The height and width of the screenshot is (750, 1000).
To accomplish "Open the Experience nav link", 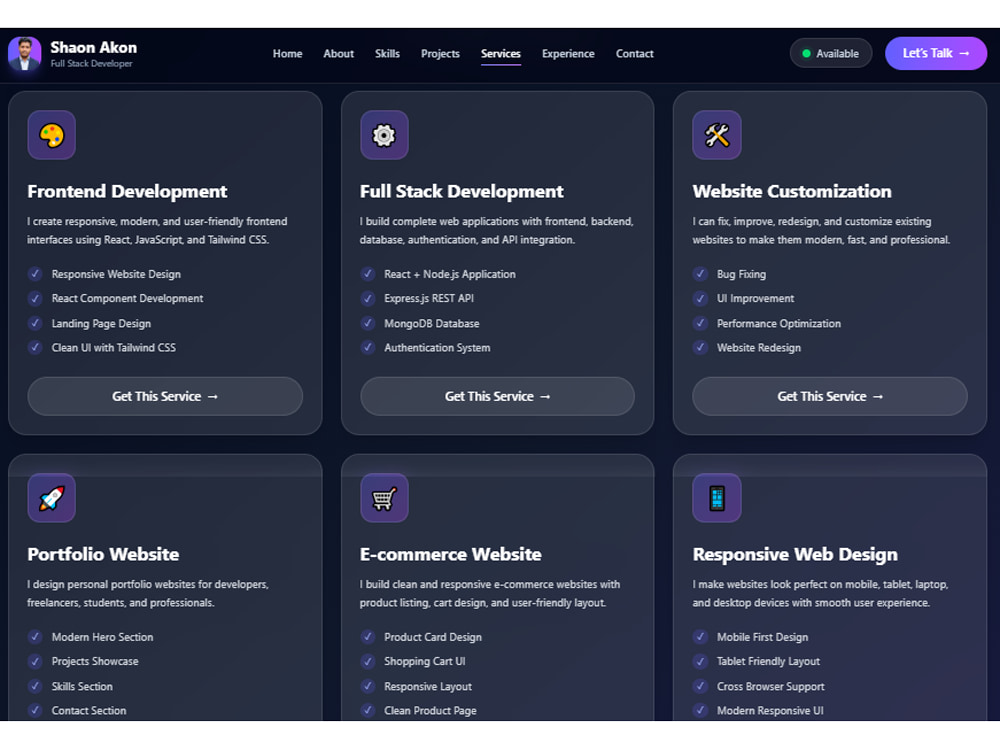I will 568,54.
